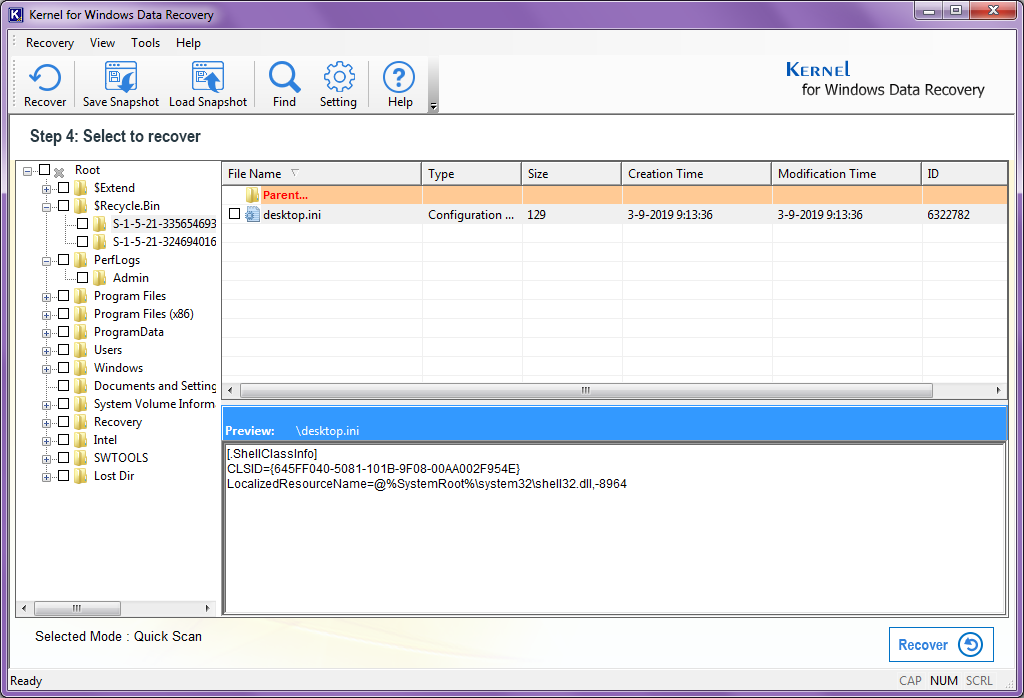
Task: Expand the Users tree node
Action: click(x=46, y=351)
